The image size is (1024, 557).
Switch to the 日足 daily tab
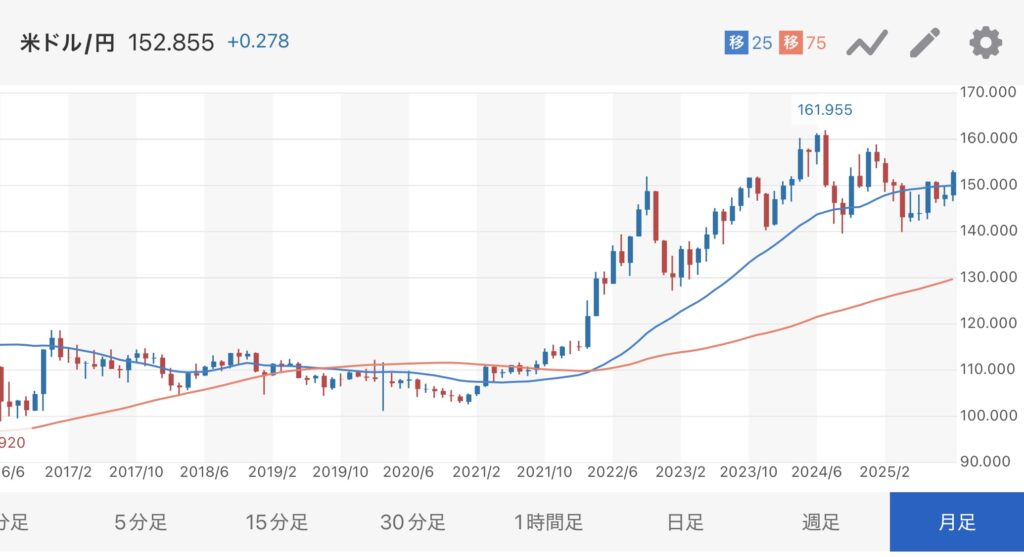point(685,522)
